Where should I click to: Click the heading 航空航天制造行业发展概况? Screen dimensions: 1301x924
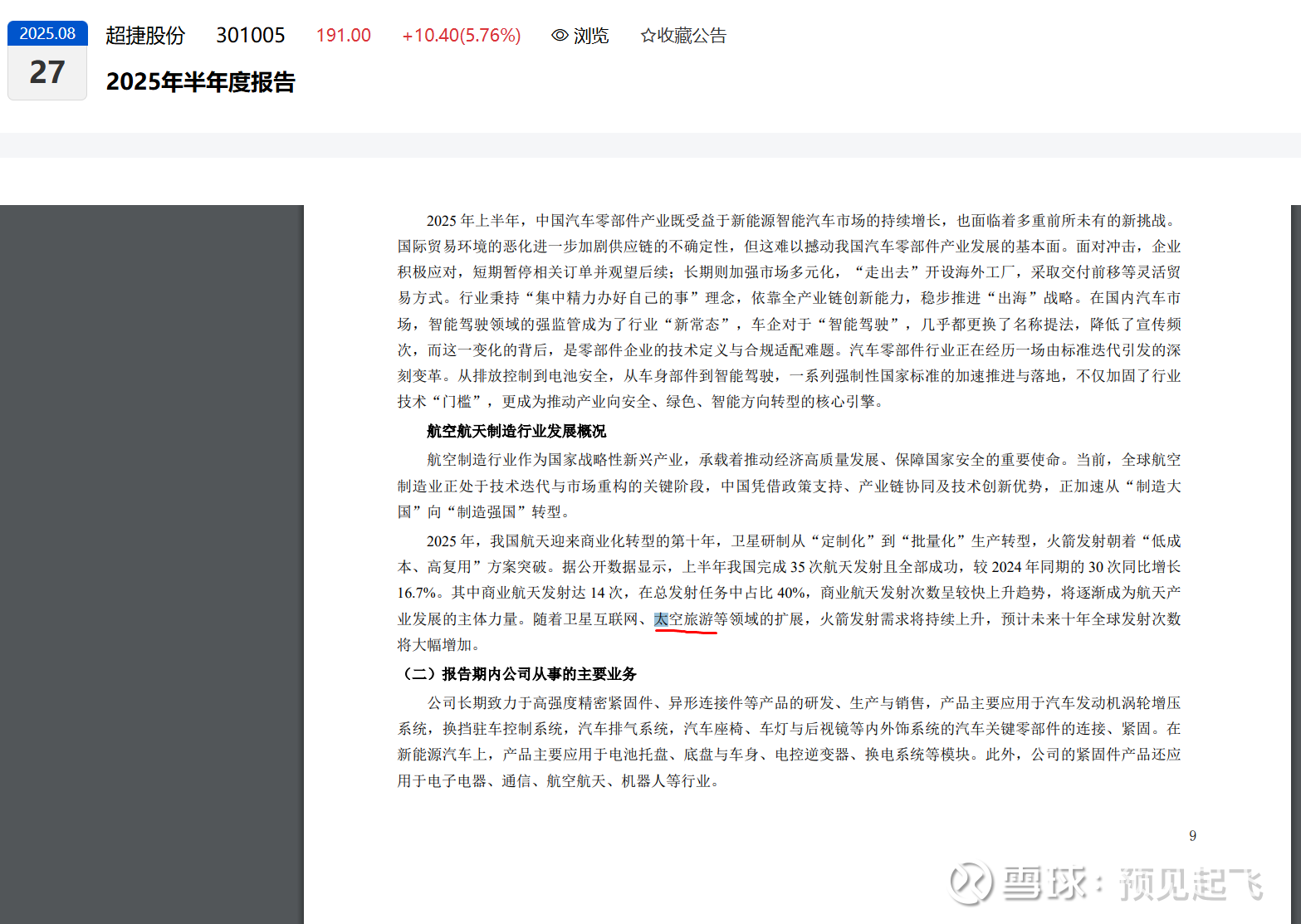tap(516, 431)
